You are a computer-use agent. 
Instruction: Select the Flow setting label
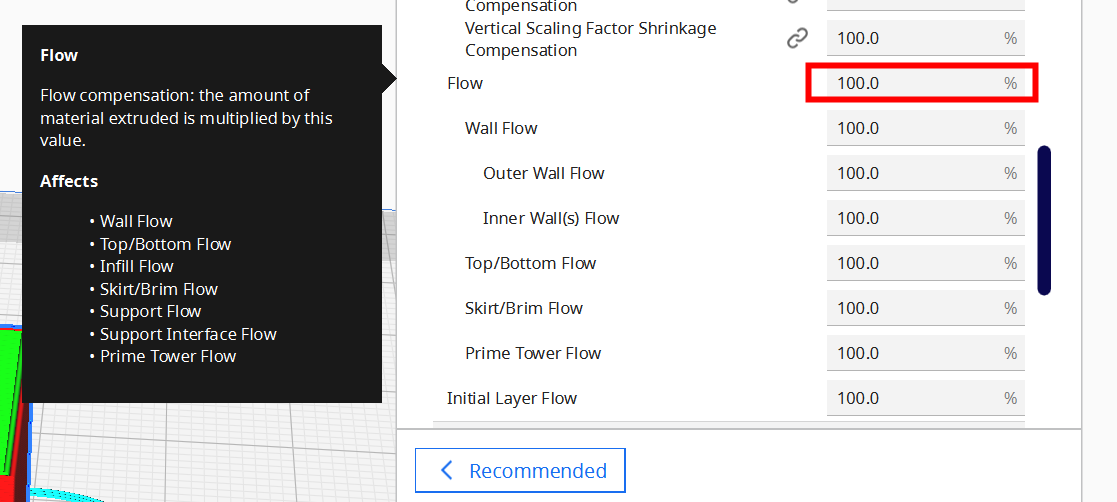tap(465, 83)
